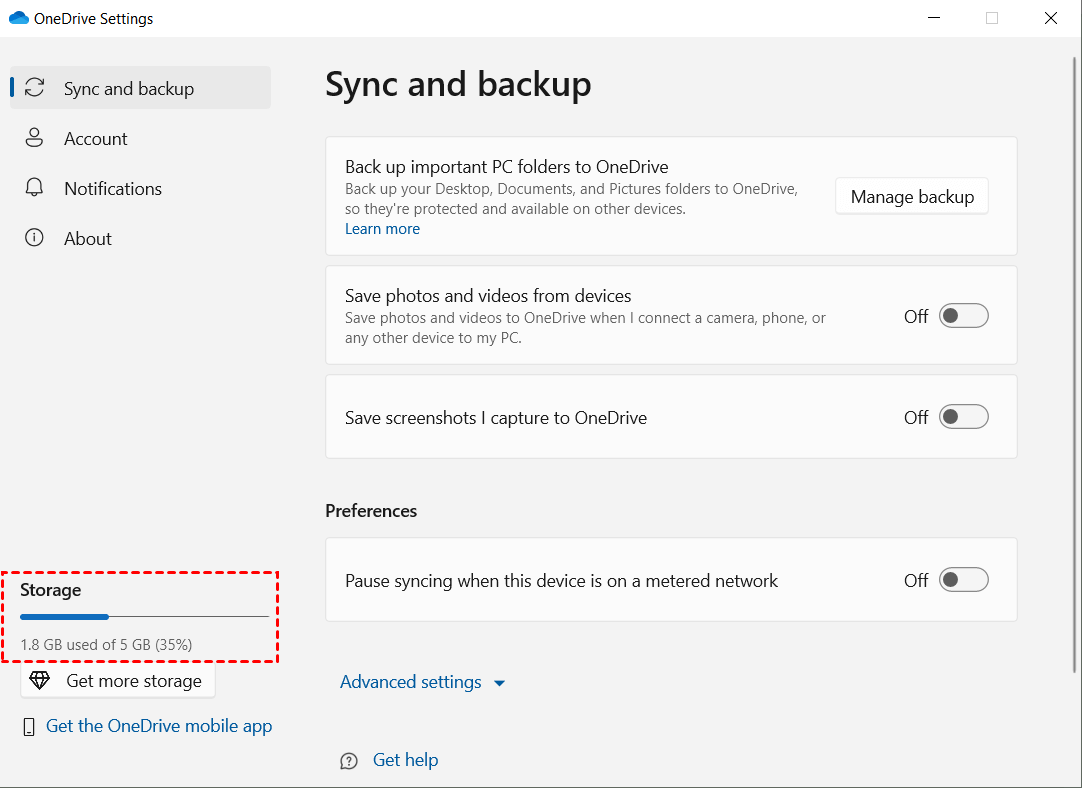Open the Account settings page
Screen dimensions: 1082x788
click(x=141, y=138)
